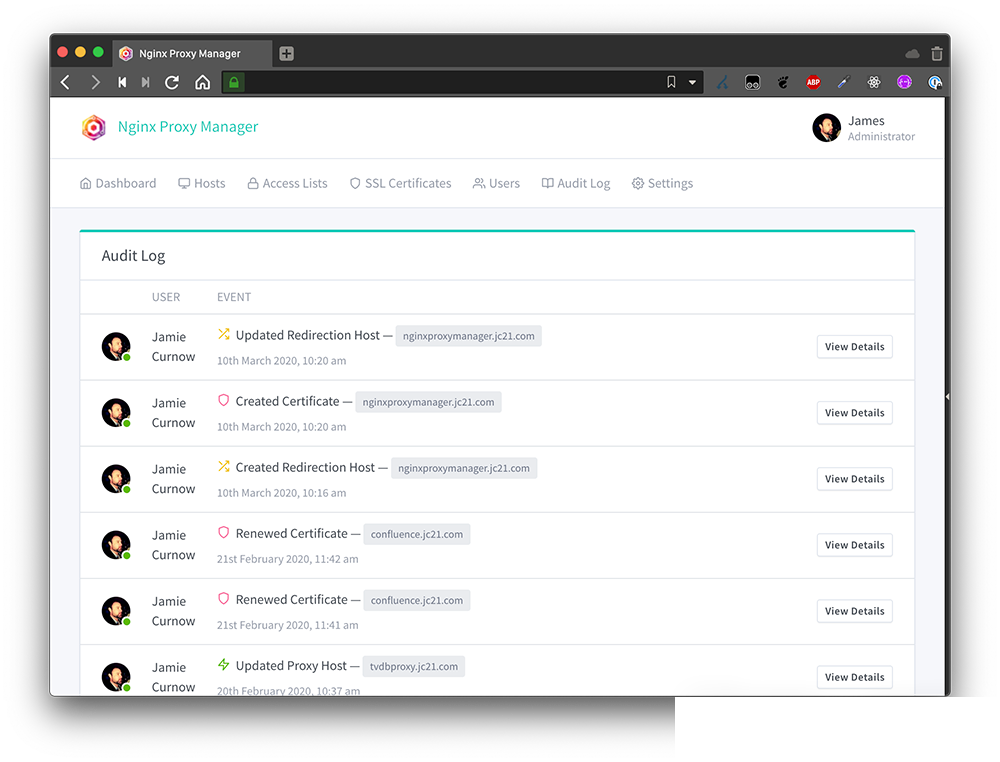The height and width of the screenshot is (762, 1000).
Task: Open the React developer tools extension icon
Action: coord(874,82)
